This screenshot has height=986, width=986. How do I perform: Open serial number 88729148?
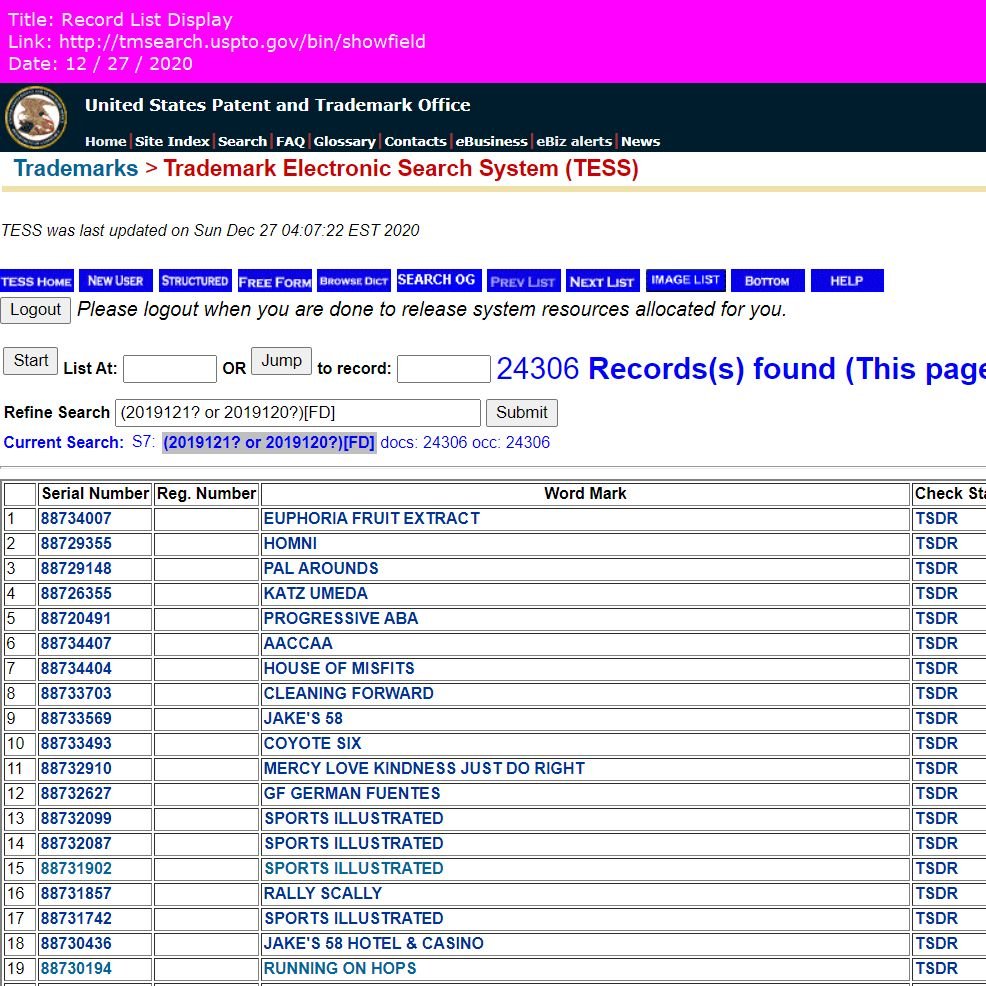click(76, 568)
